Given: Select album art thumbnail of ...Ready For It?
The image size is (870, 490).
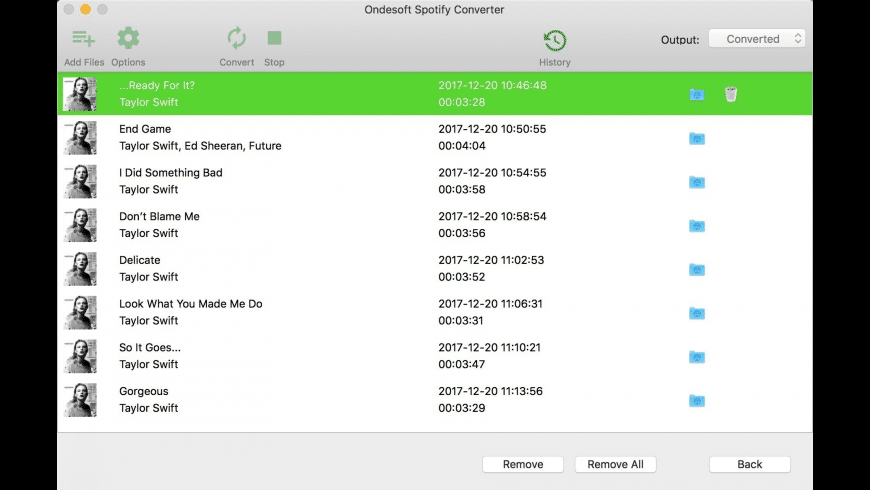Looking at the screenshot, I should (x=80, y=94).
